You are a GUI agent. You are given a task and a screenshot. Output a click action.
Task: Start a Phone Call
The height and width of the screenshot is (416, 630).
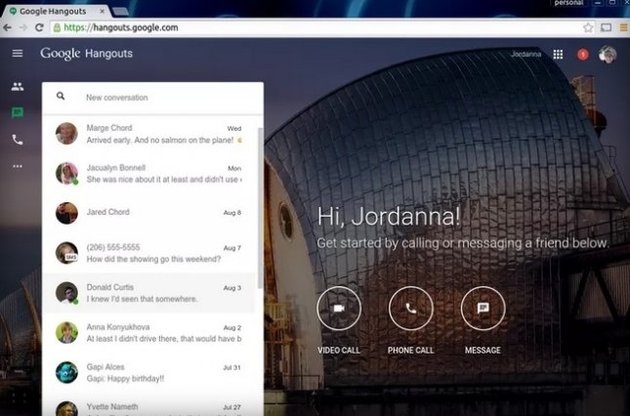[x=411, y=308]
